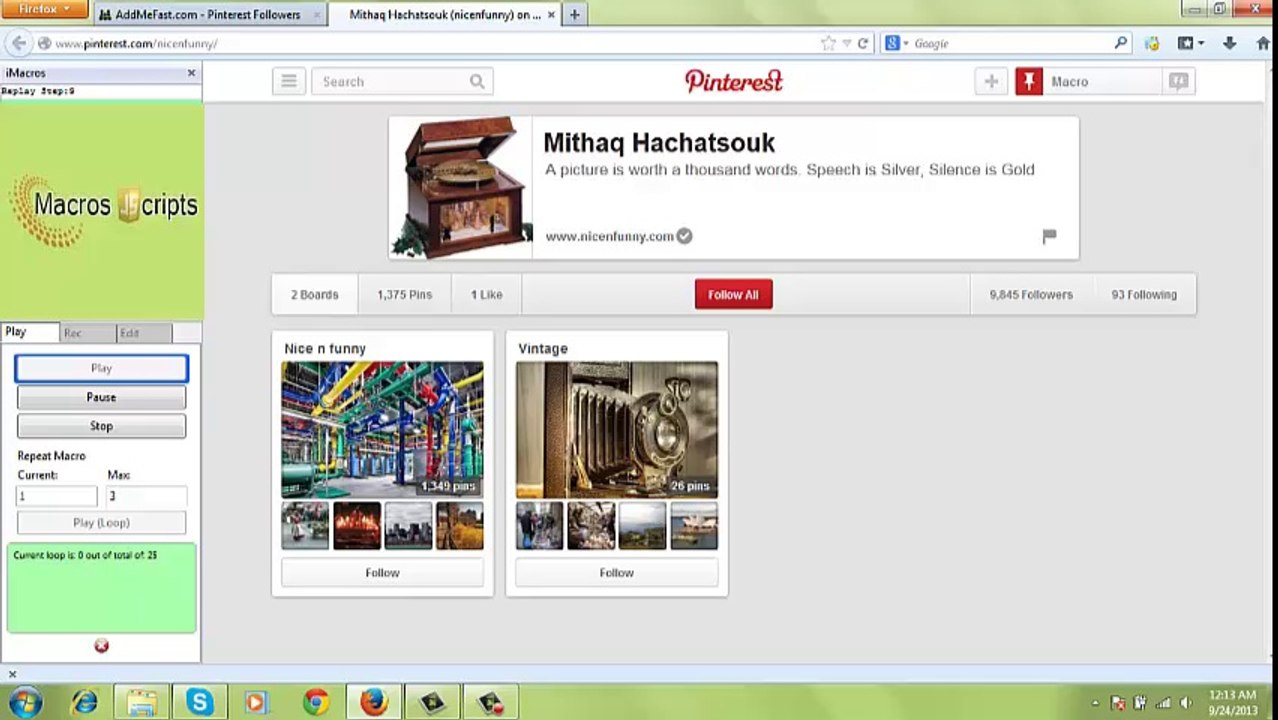1278x720 pixels.
Task: Click the red Follow All button
Action: point(733,295)
